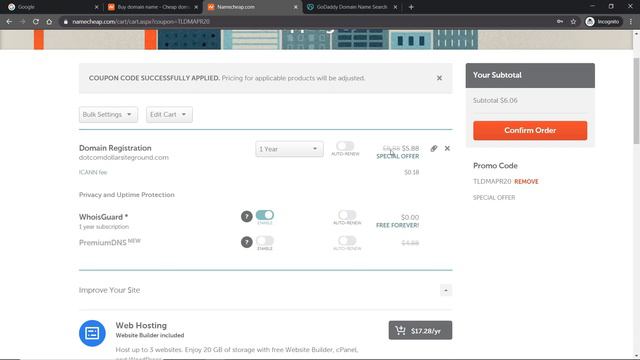Viewport: 640px width, 360px height.
Task: Click the edit pencil for domain registration
Action: [x=434, y=148]
